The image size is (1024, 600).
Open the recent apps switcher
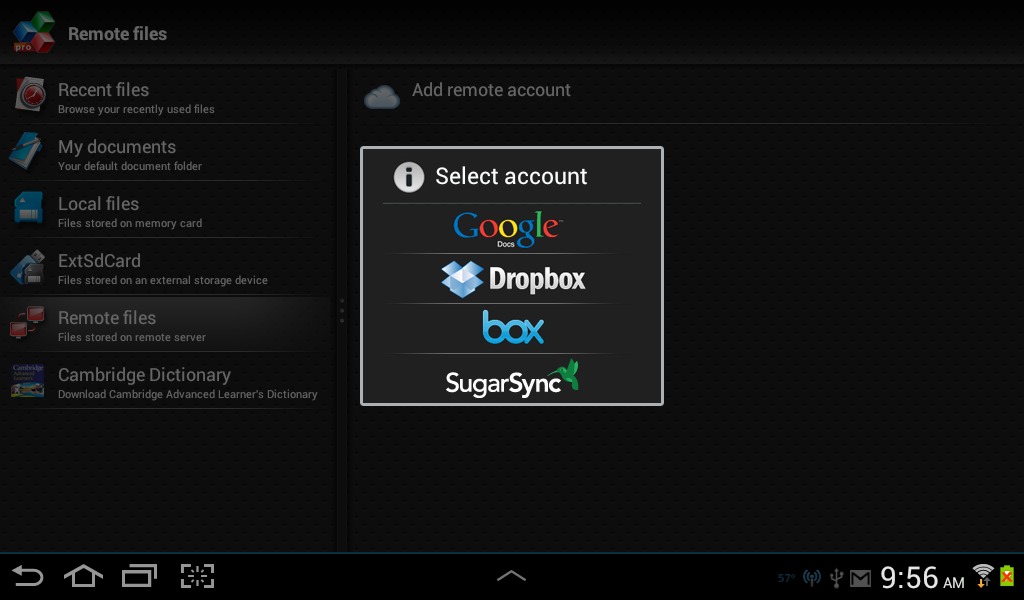(x=140, y=575)
